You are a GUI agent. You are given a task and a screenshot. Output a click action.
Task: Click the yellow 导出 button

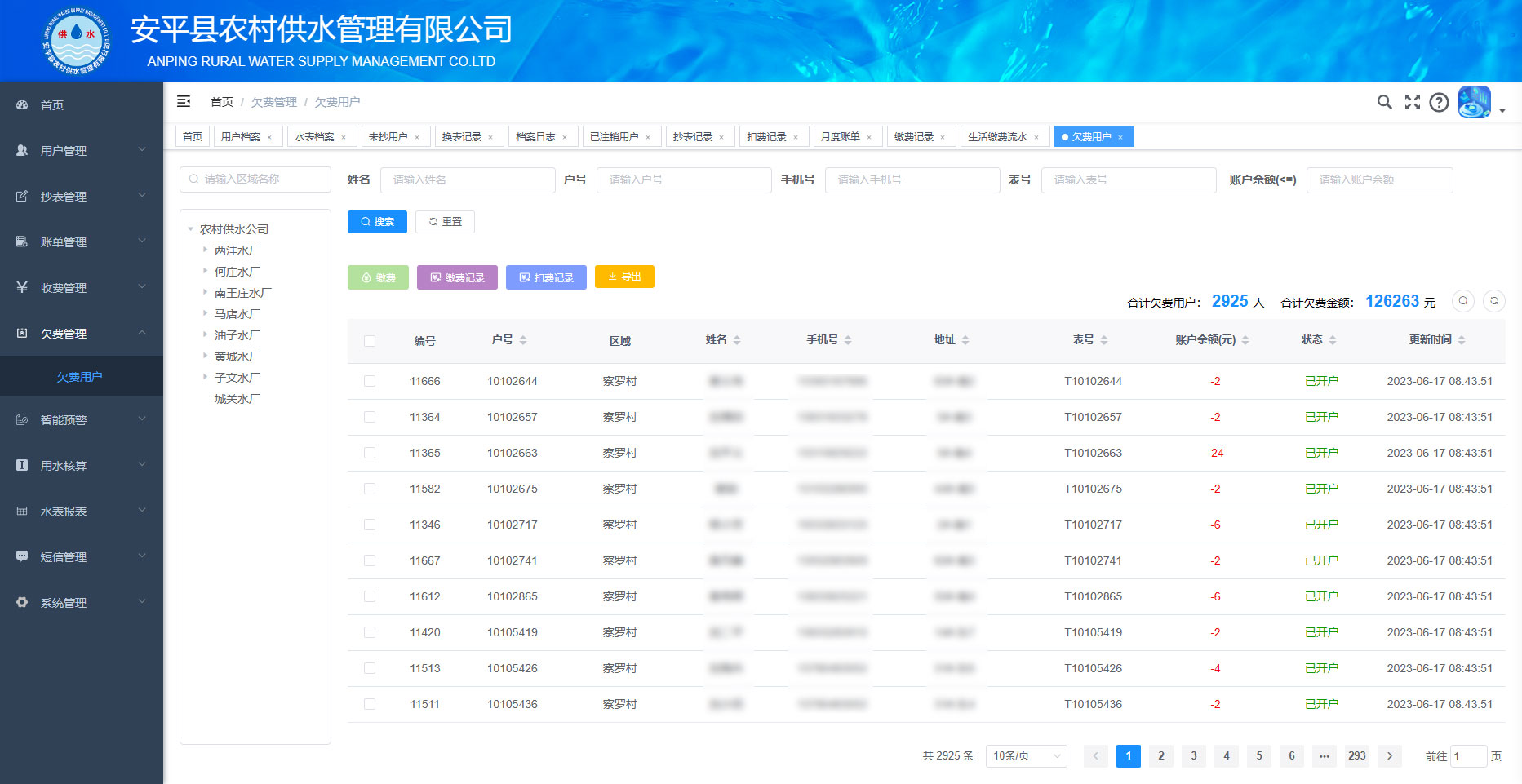(624, 277)
